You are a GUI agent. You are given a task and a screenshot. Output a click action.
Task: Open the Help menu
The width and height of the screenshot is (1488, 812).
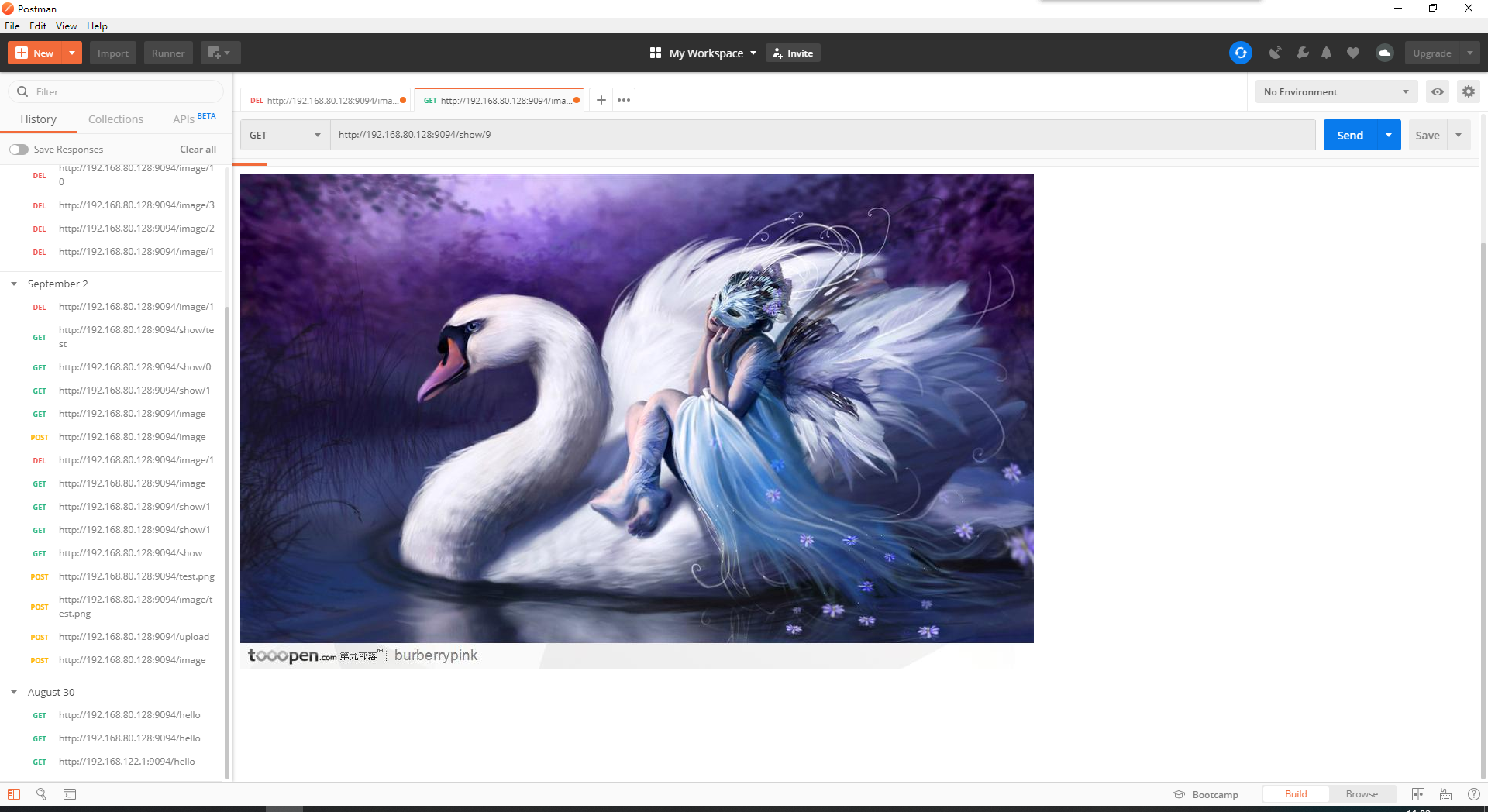(x=97, y=26)
